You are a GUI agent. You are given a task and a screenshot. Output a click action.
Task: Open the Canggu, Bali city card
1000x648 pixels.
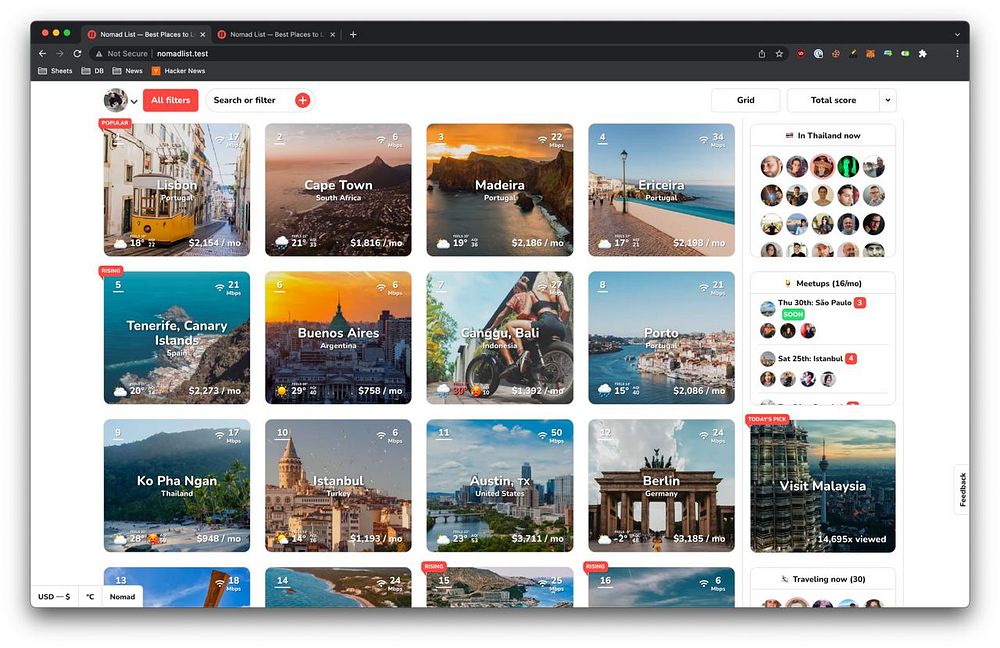click(x=499, y=338)
